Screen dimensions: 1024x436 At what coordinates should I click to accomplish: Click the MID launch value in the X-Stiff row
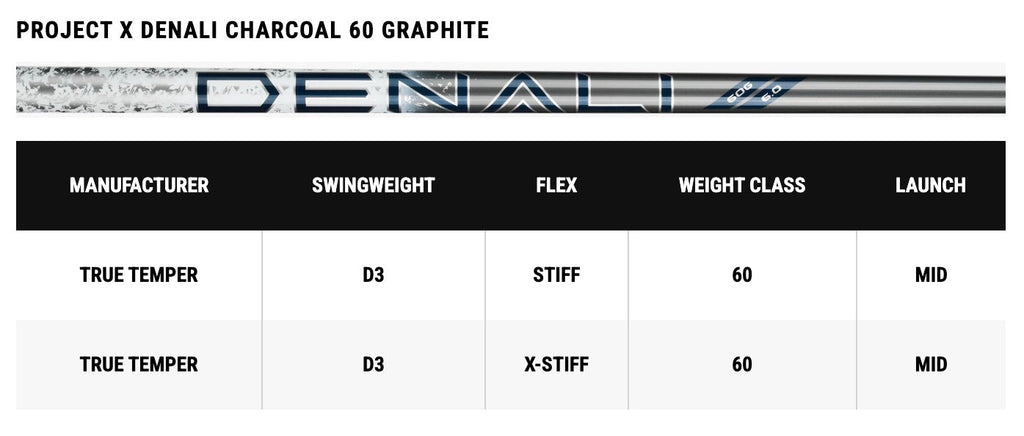(930, 364)
